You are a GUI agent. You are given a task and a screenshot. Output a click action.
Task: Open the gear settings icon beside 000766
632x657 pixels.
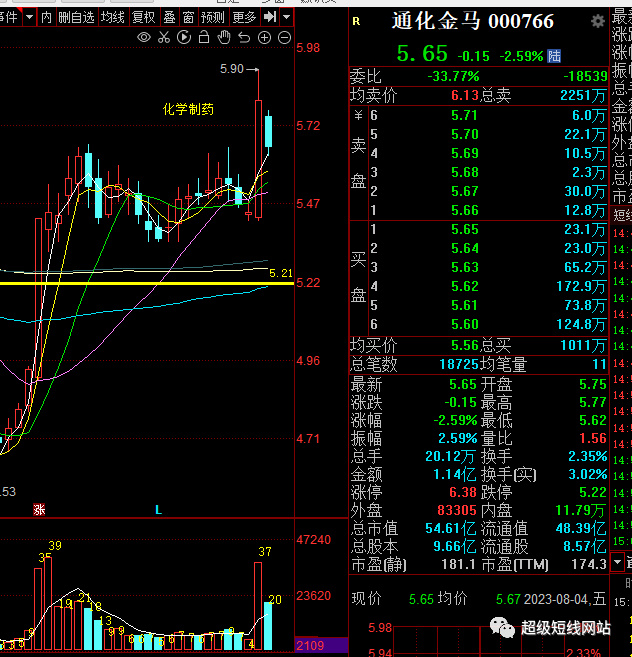(598, 21)
